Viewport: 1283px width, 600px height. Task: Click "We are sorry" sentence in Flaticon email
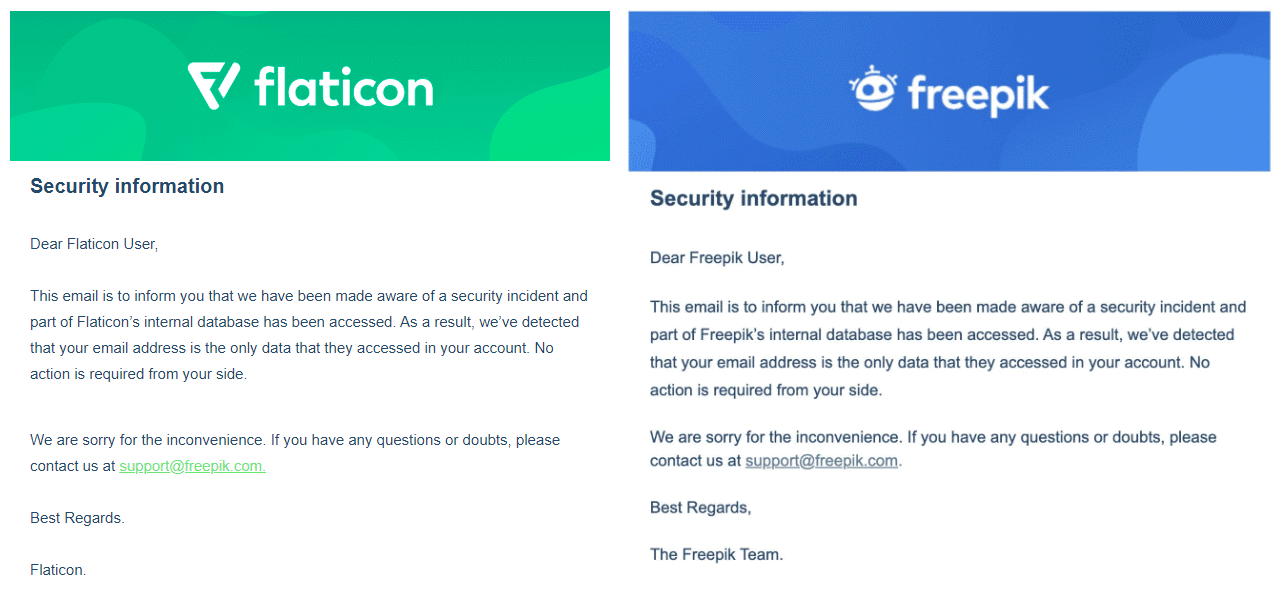point(294,440)
